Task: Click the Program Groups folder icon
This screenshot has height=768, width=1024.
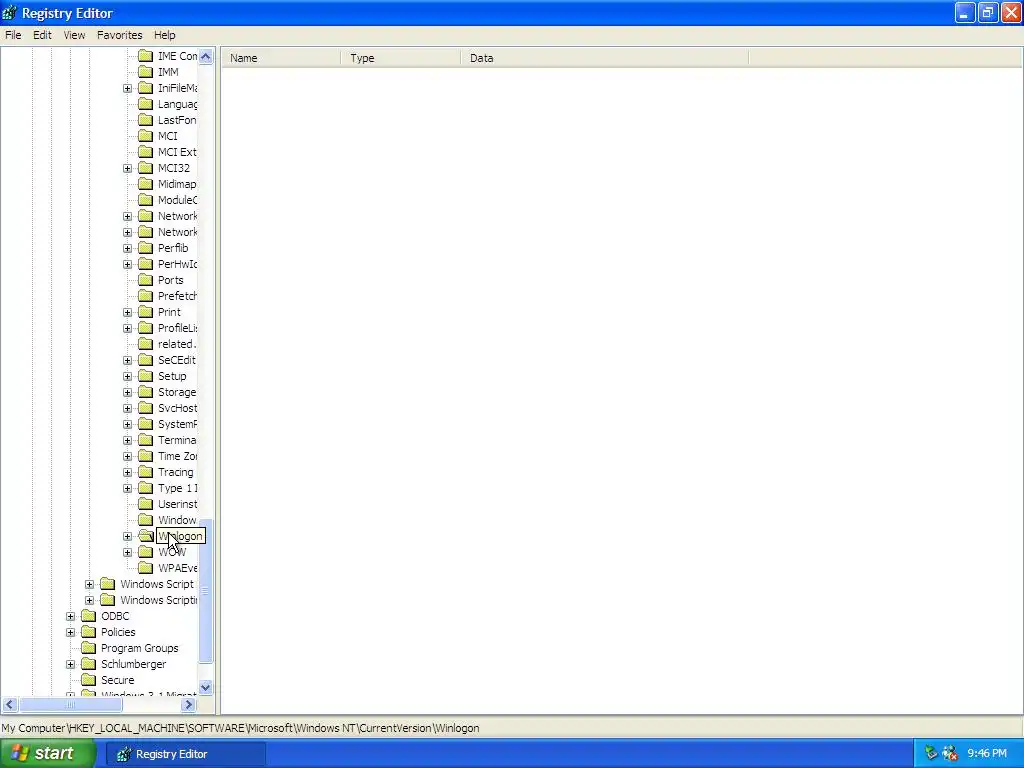Action: pyautogui.click(x=89, y=648)
